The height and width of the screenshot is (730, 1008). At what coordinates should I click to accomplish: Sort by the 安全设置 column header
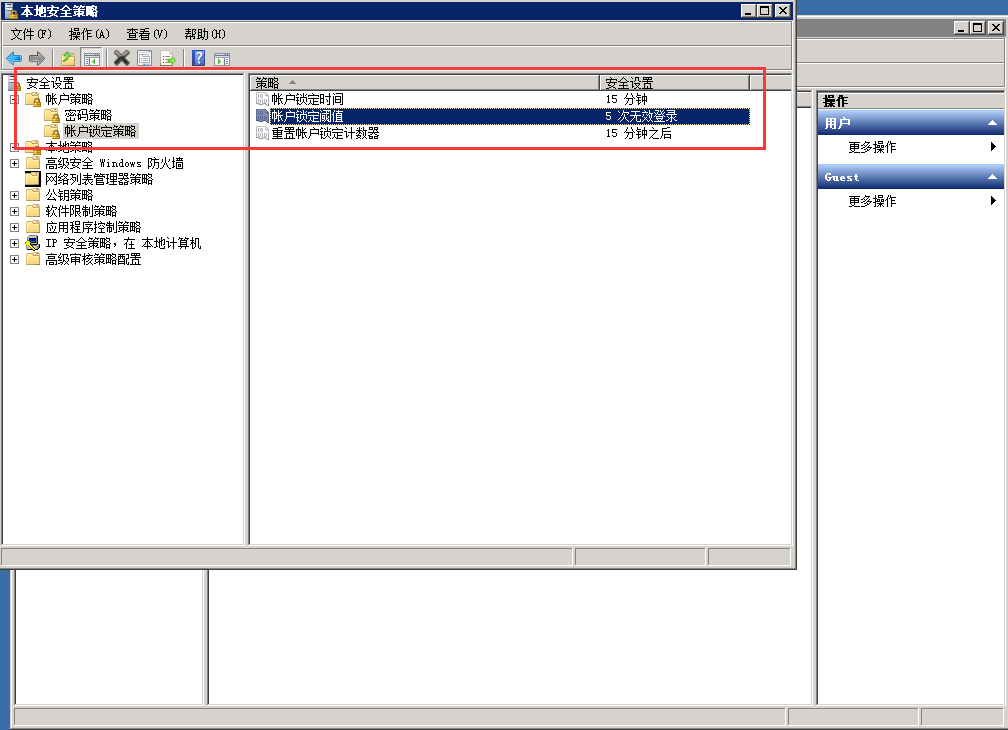(674, 83)
